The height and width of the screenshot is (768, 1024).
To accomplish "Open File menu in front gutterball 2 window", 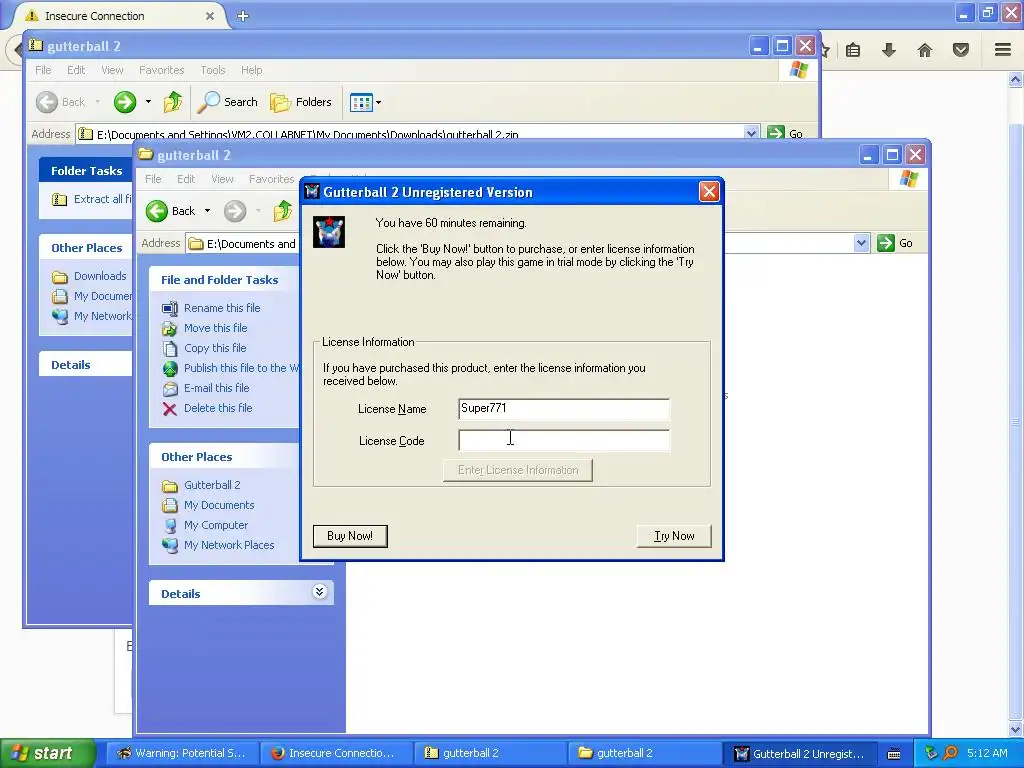I will click(x=153, y=179).
